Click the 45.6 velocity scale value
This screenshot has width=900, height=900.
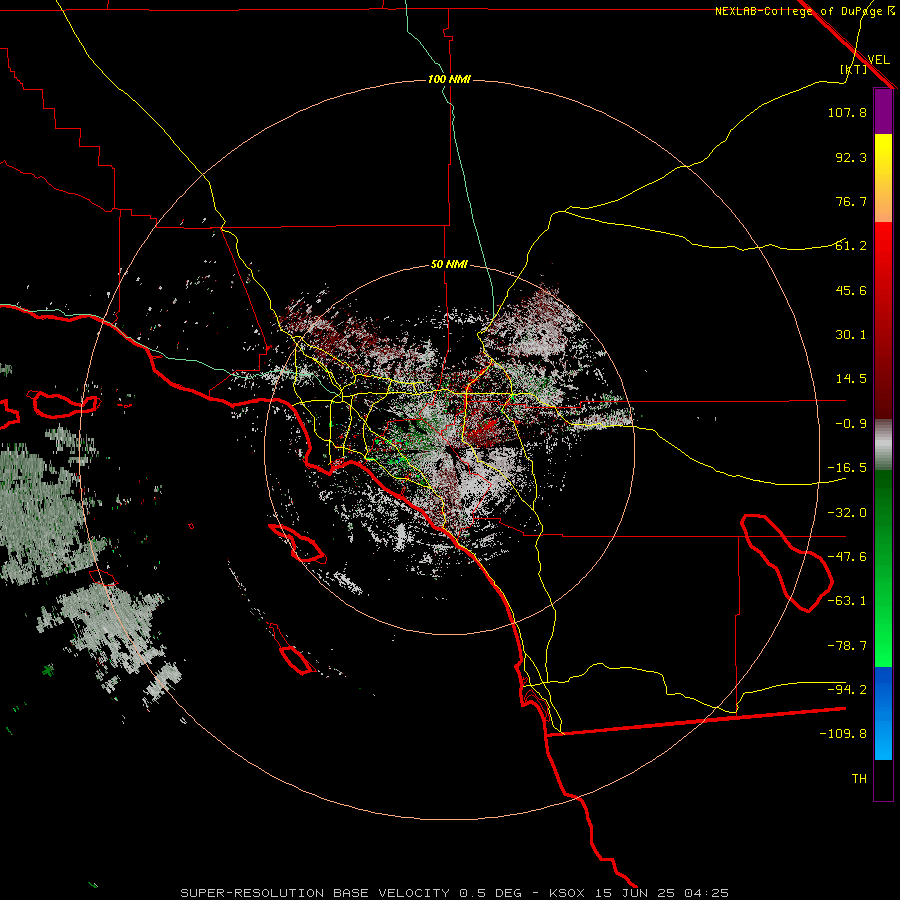point(851,290)
